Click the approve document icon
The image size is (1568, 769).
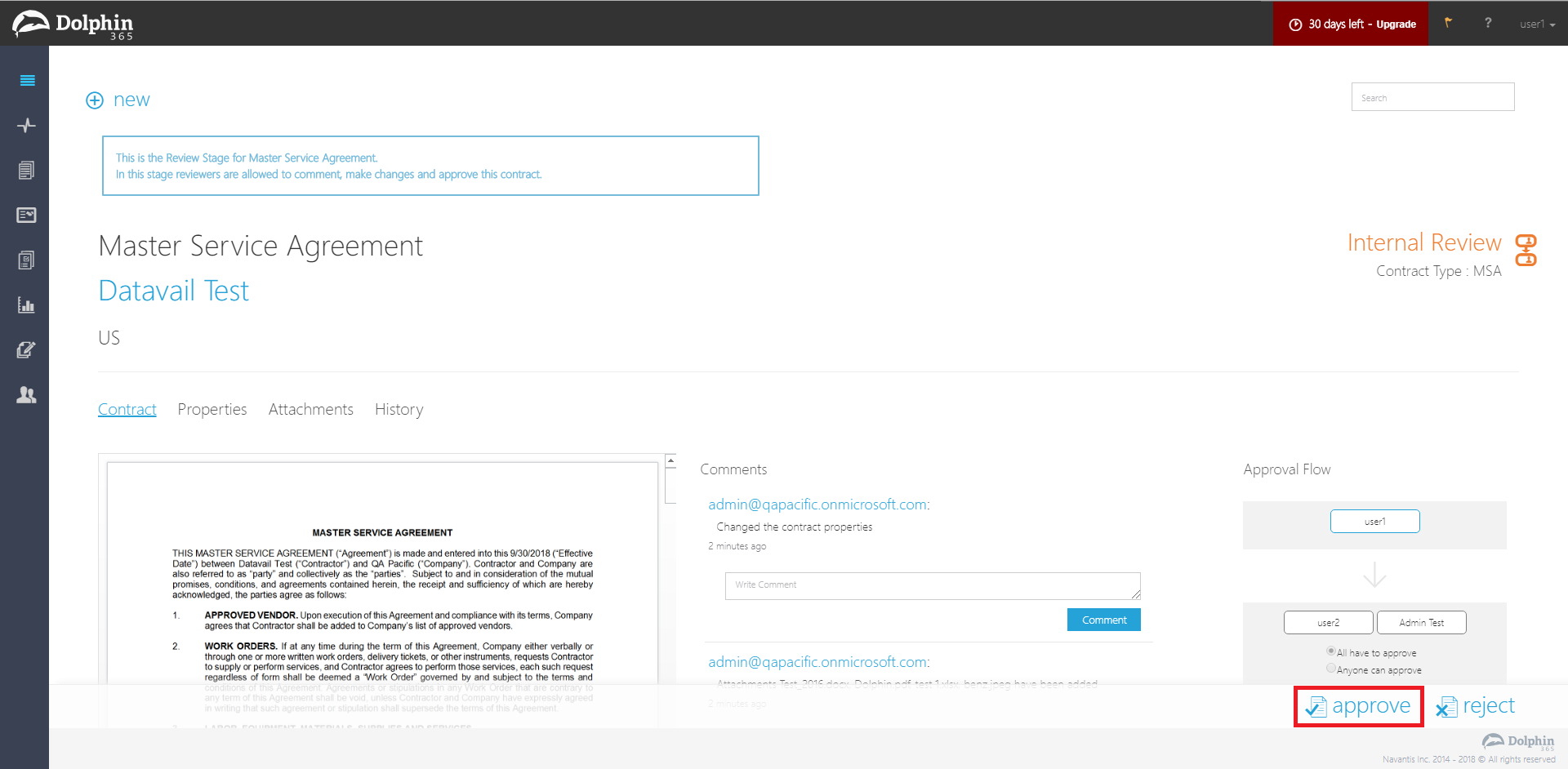coord(1316,707)
